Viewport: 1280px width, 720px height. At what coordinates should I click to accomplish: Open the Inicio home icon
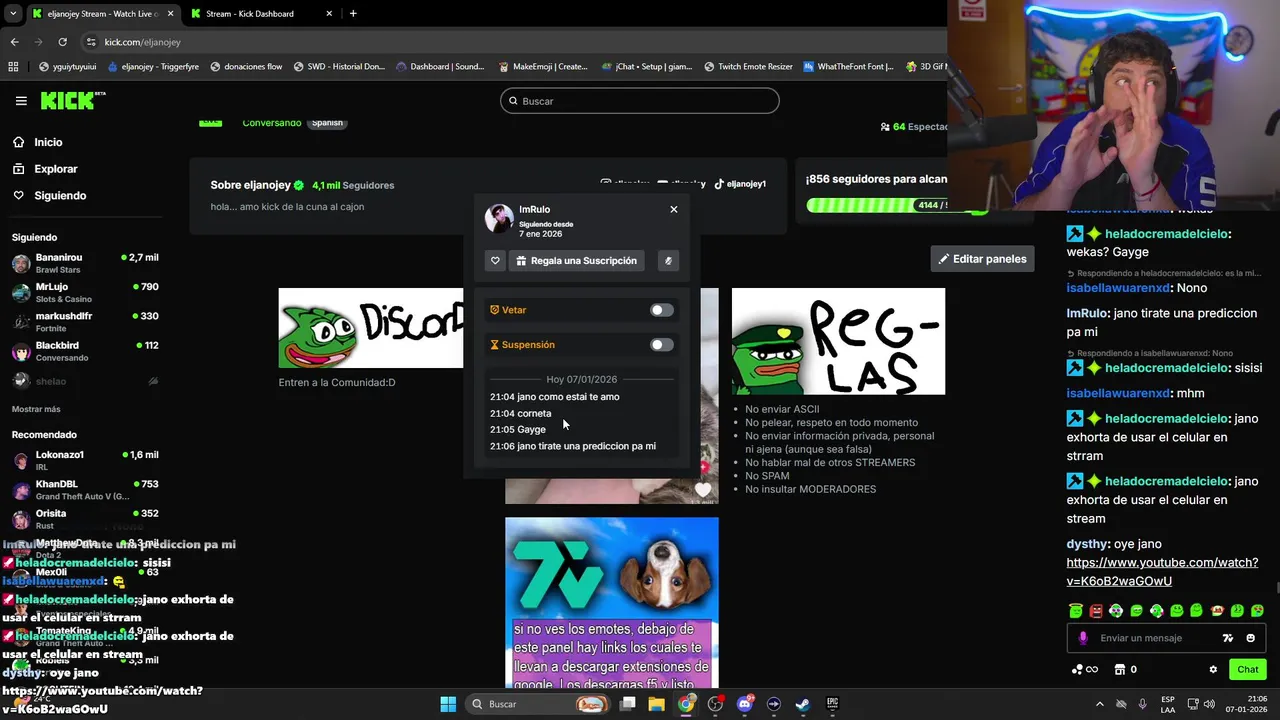18,142
